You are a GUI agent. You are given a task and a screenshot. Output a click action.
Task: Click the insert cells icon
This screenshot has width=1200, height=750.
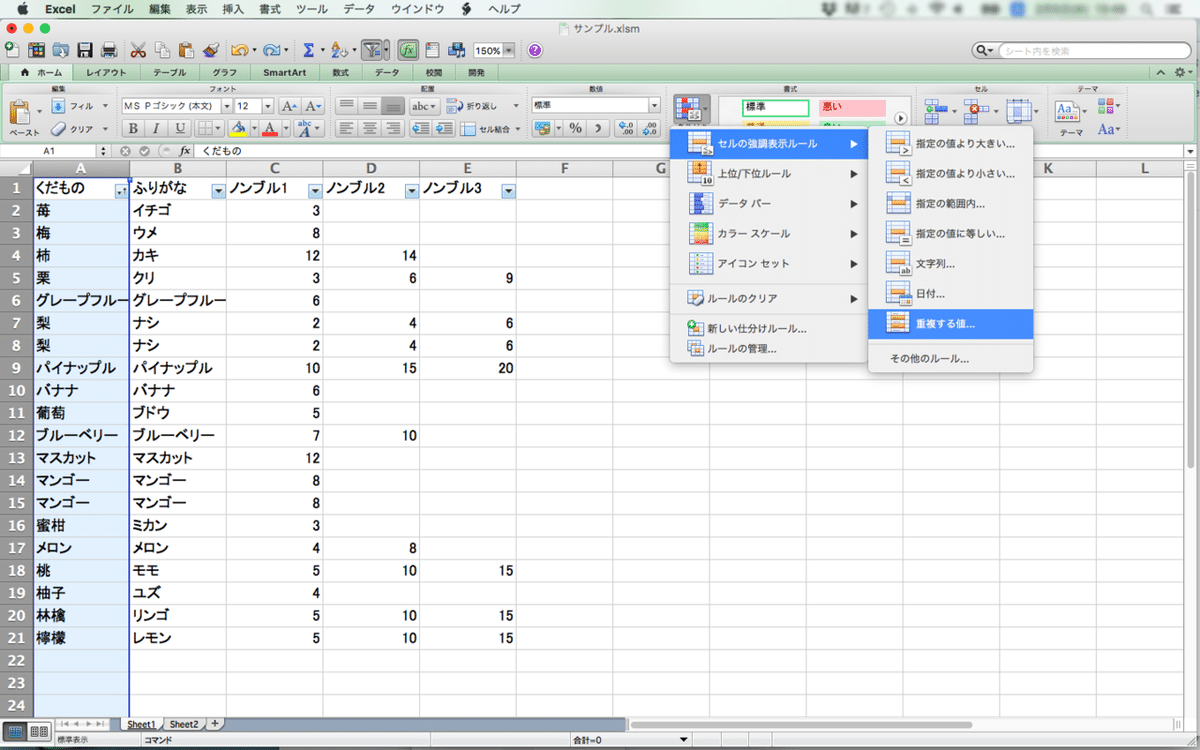pos(937,112)
